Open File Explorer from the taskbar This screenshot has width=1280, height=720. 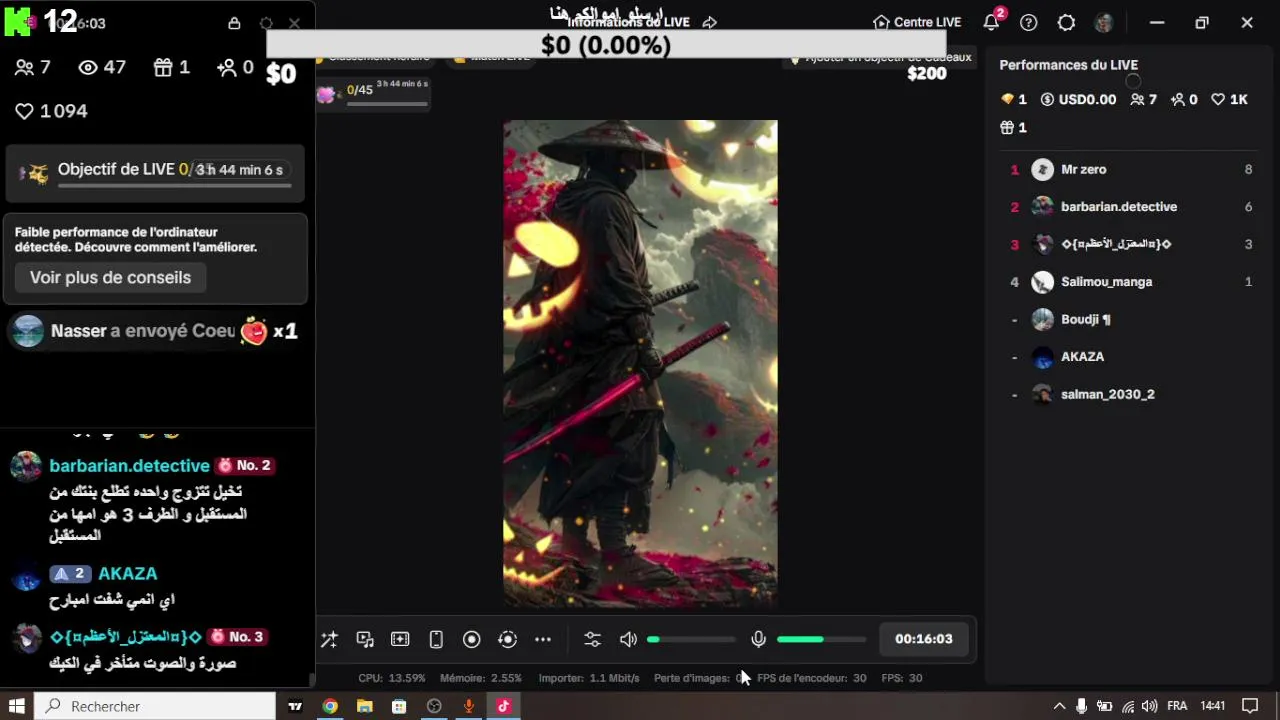pos(365,706)
